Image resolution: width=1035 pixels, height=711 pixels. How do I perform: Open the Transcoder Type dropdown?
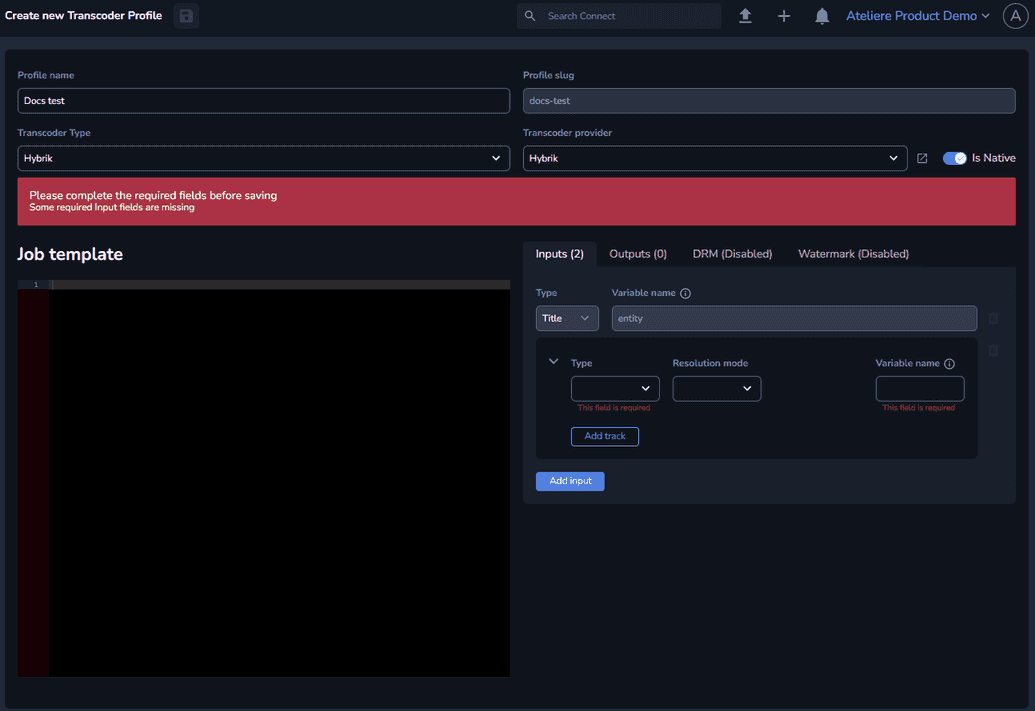coord(263,158)
